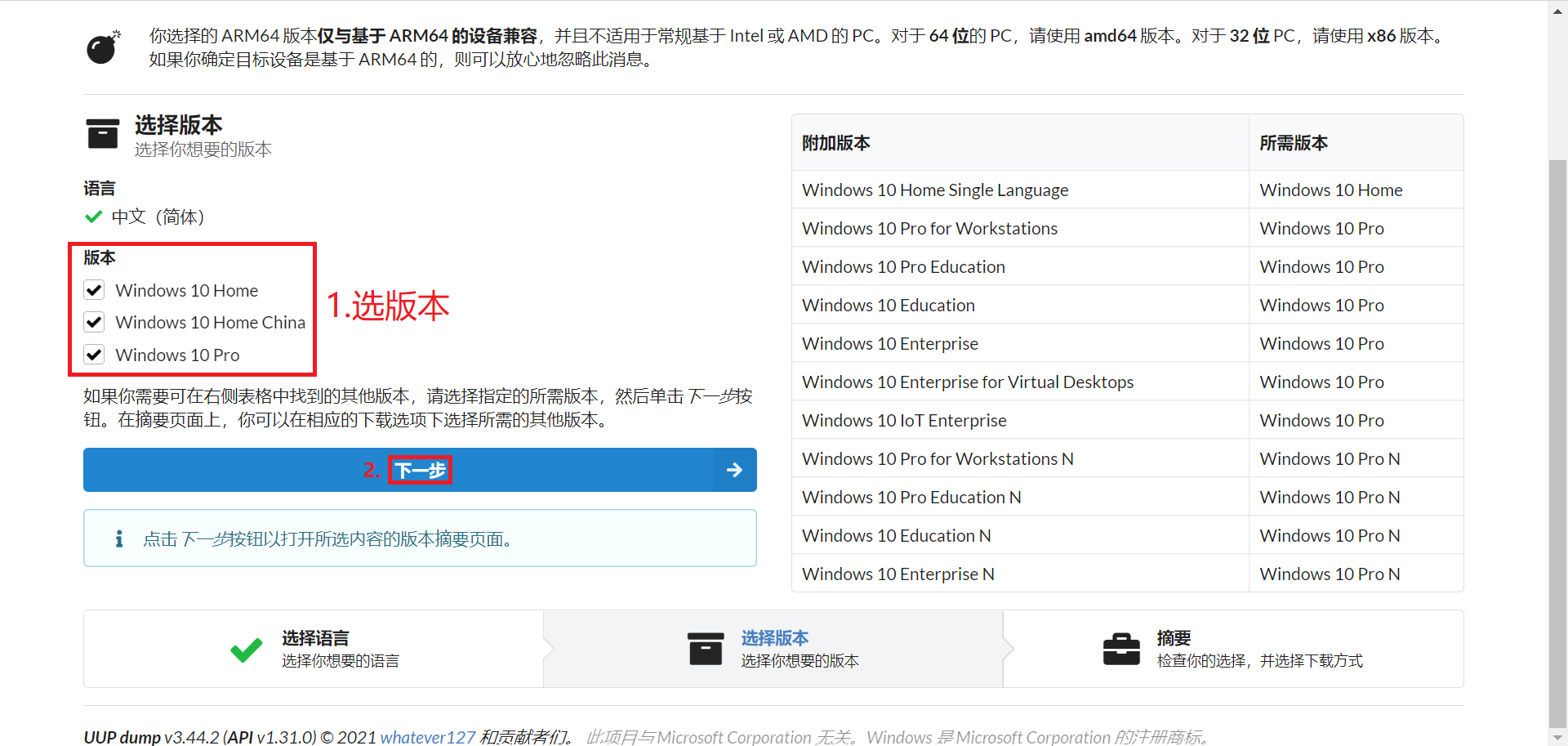Click the green checkmark next to 中文（简体）
Image resolution: width=1568 pixels, height=746 pixels.
pyautogui.click(x=93, y=217)
